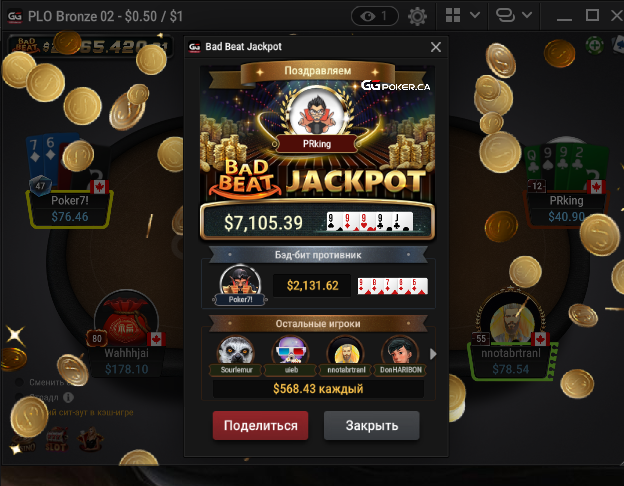Screen dimensions: 624x486
Task: Close the Bad Beat Jackpot dialog
Action: 436,47
